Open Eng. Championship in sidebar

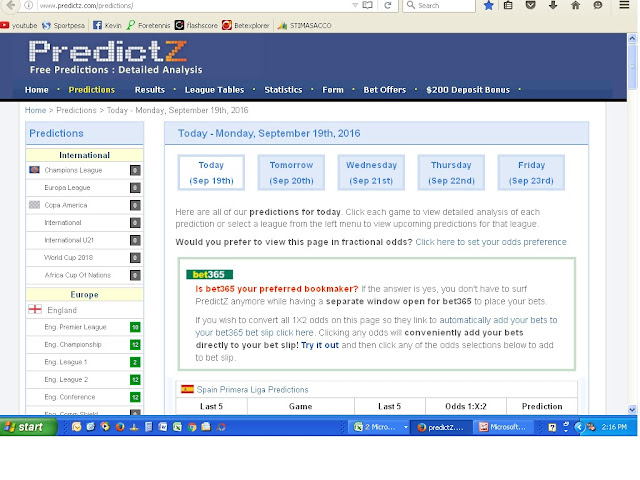coord(73,345)
